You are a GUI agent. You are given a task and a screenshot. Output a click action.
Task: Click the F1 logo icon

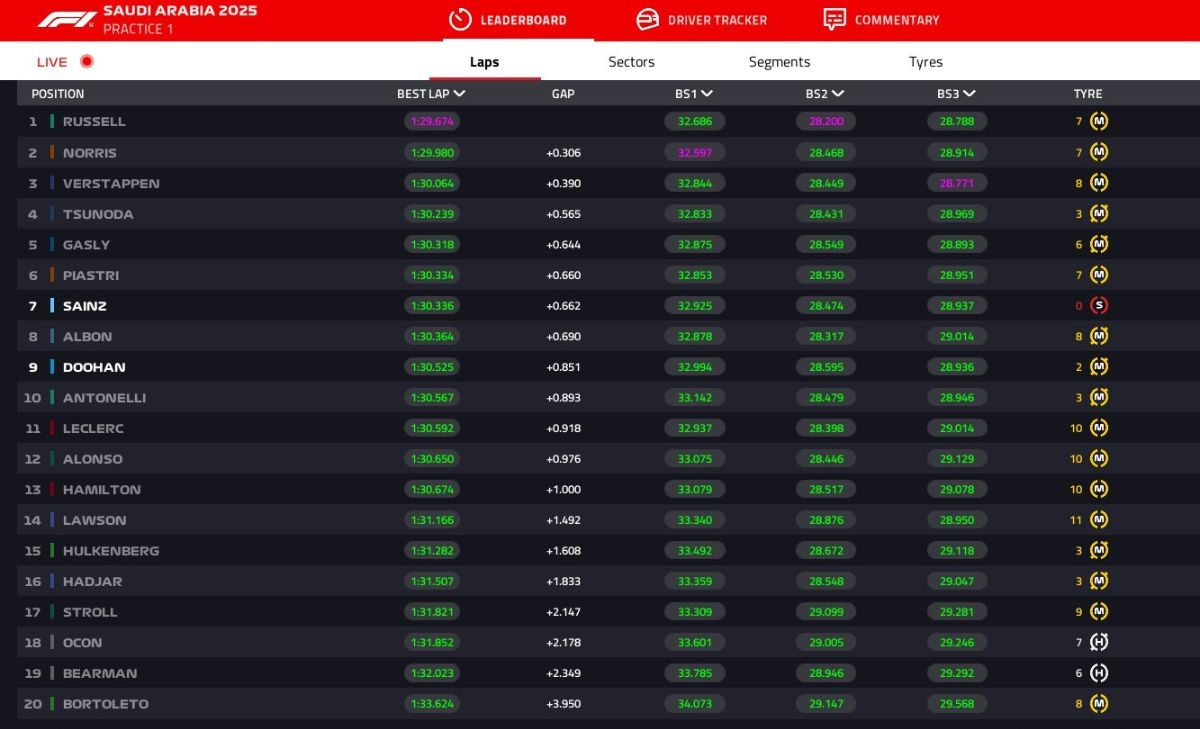[66, 19]
